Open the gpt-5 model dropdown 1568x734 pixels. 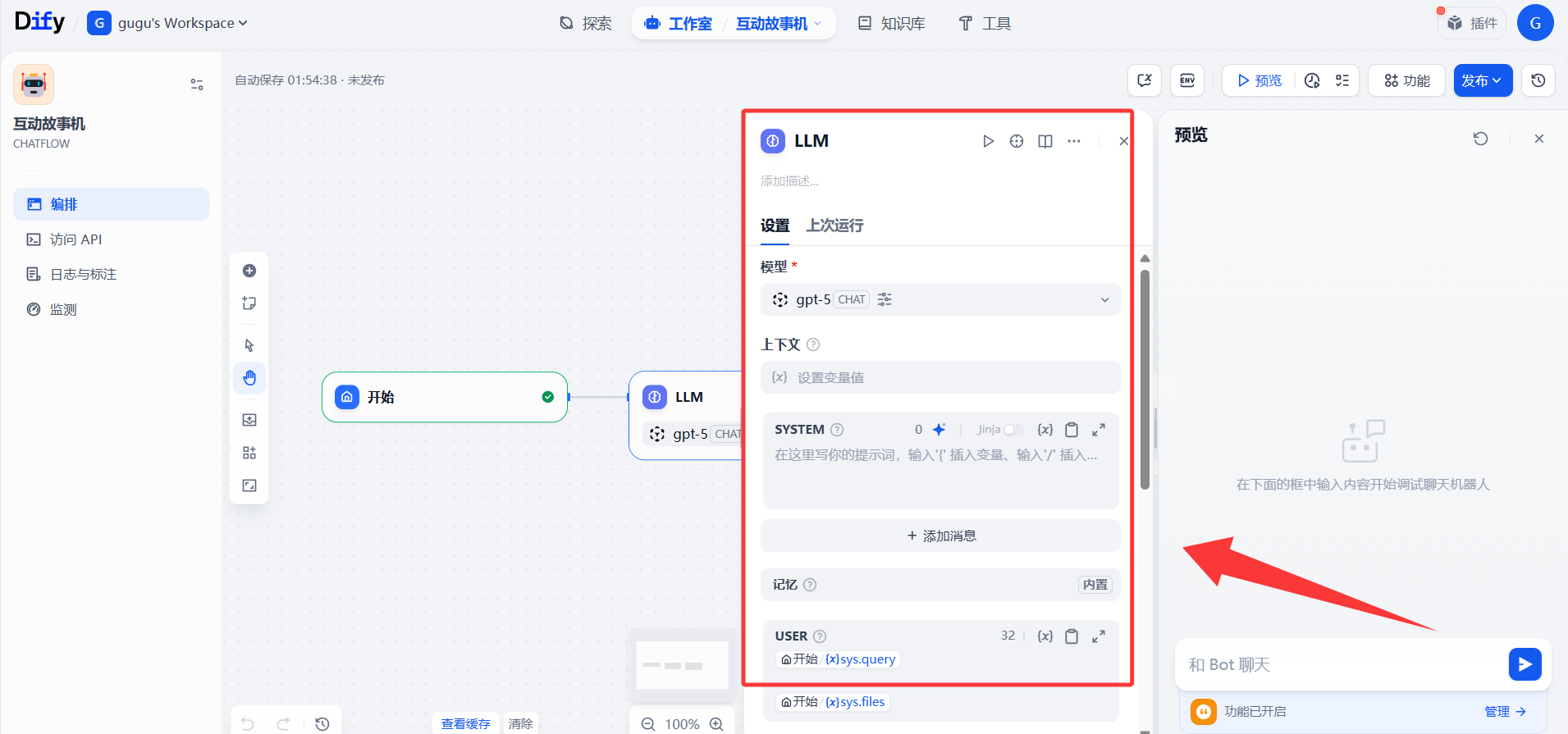[x=940, y=299]
